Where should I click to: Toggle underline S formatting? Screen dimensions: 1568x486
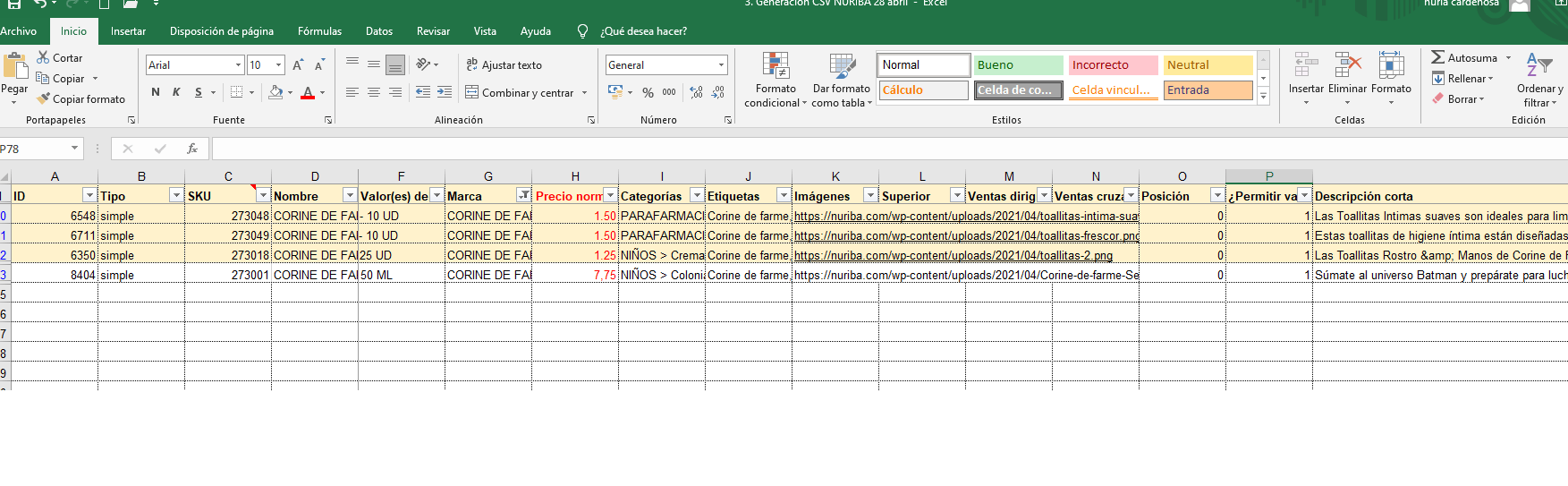pos(199,92)
